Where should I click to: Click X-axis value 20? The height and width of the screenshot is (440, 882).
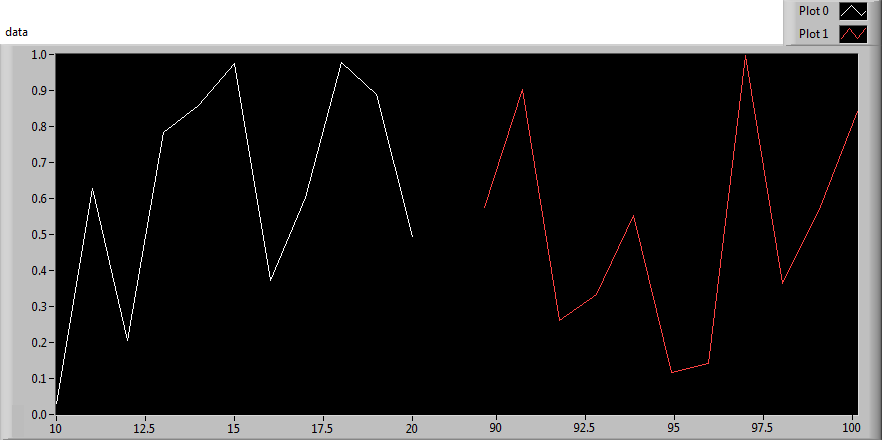412,428
